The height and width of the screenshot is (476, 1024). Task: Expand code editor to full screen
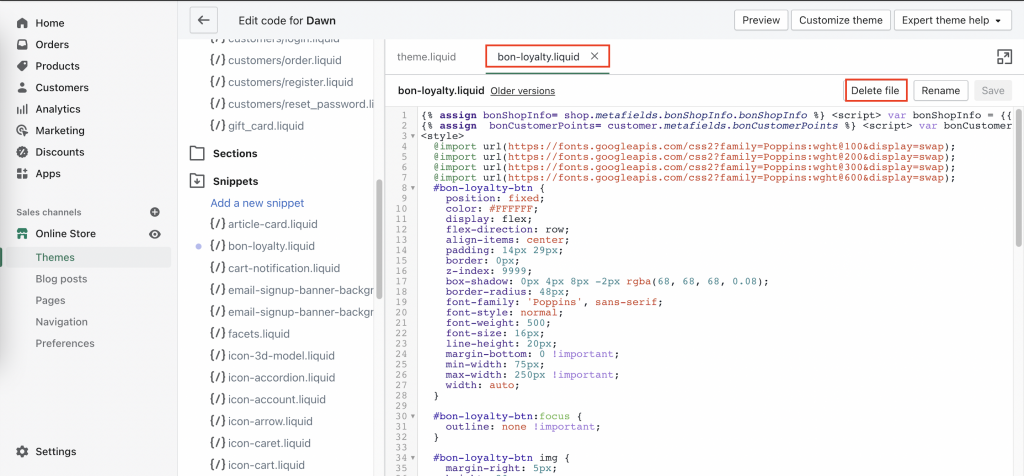pos(1004,57)
